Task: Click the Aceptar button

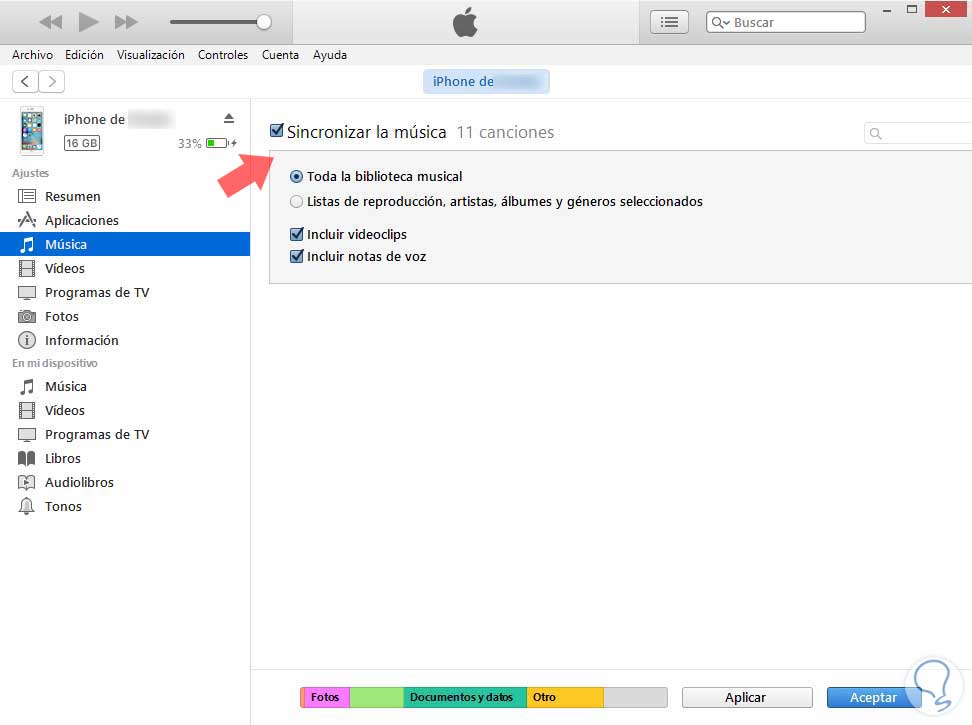Action: (873, 697)
